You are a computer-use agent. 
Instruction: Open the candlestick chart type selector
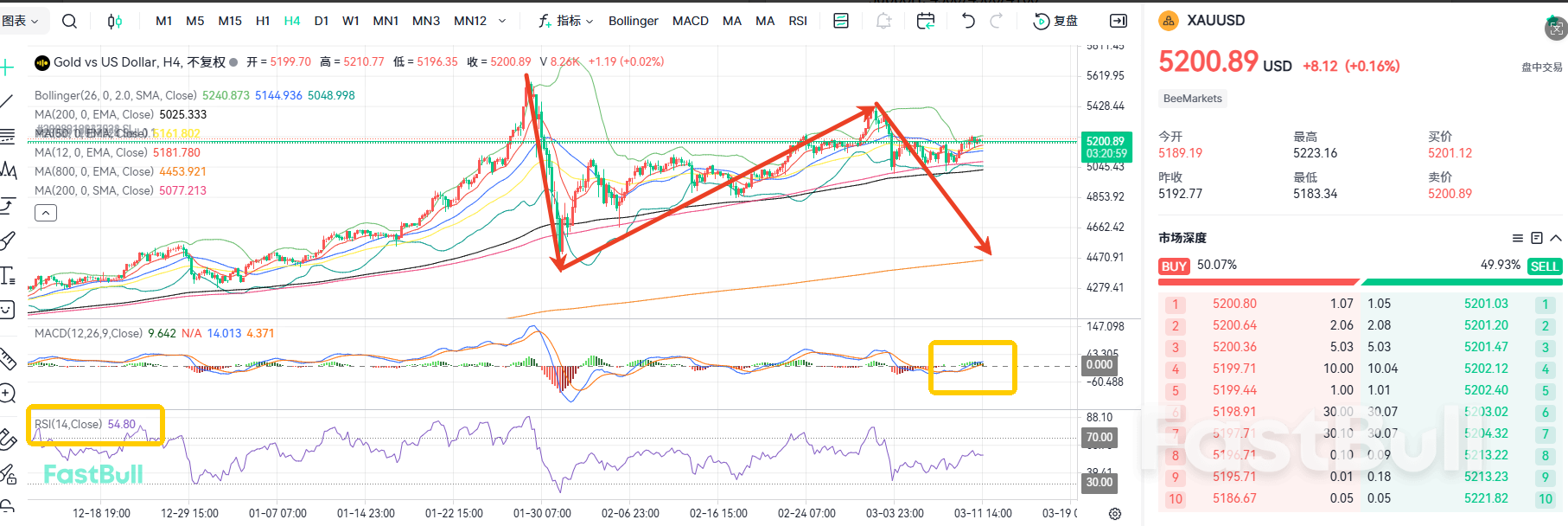coord(114,21)
